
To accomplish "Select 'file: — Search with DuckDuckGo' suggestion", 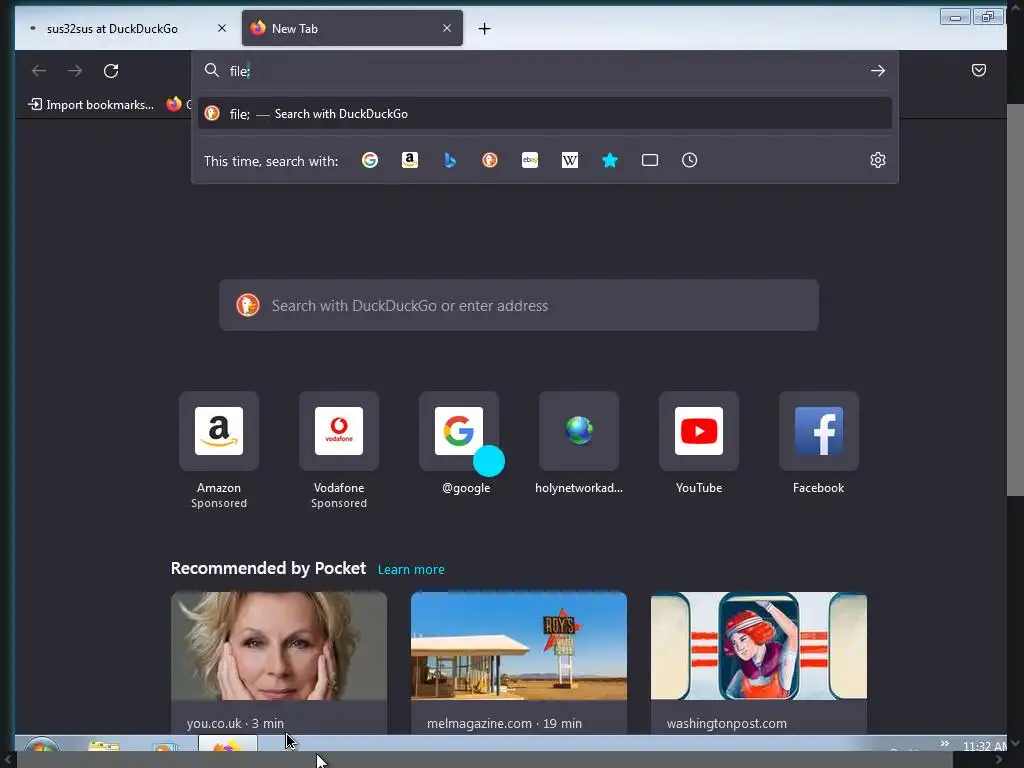I will (545, 114).
